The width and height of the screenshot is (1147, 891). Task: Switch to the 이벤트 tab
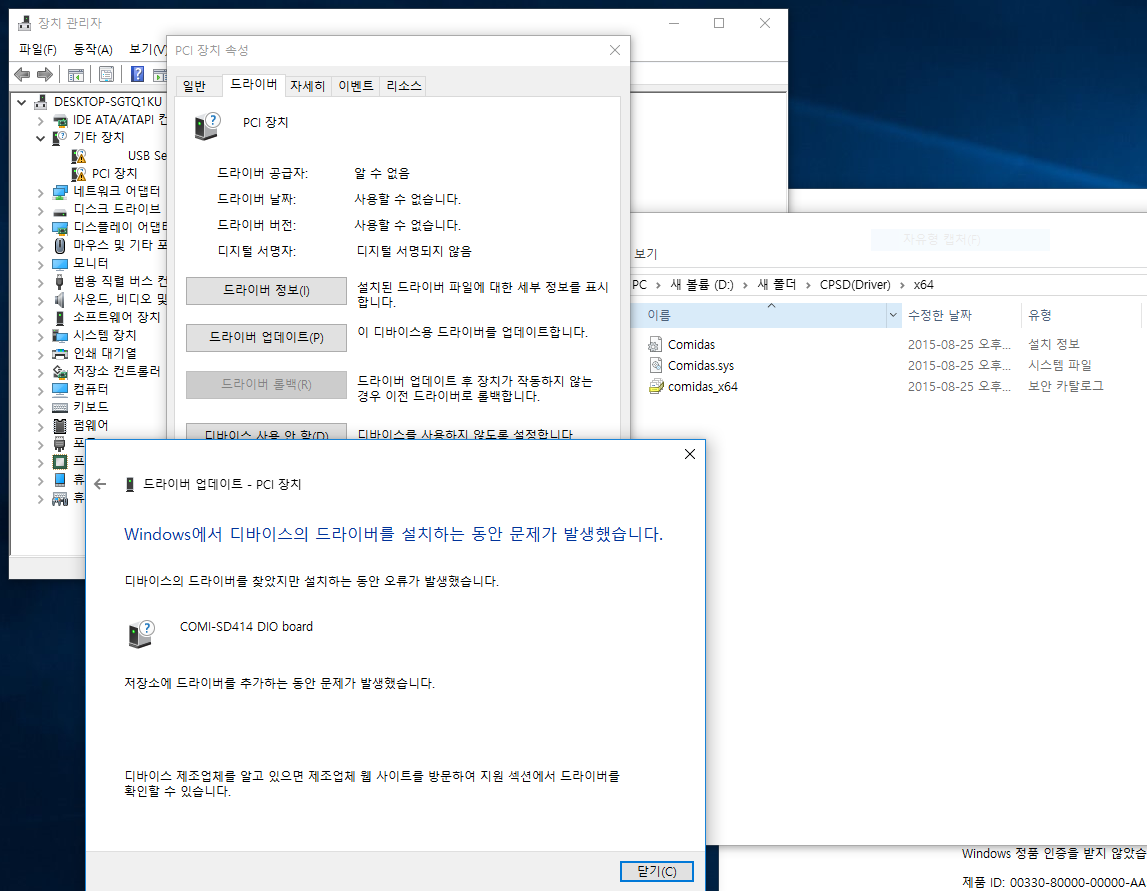356,86
